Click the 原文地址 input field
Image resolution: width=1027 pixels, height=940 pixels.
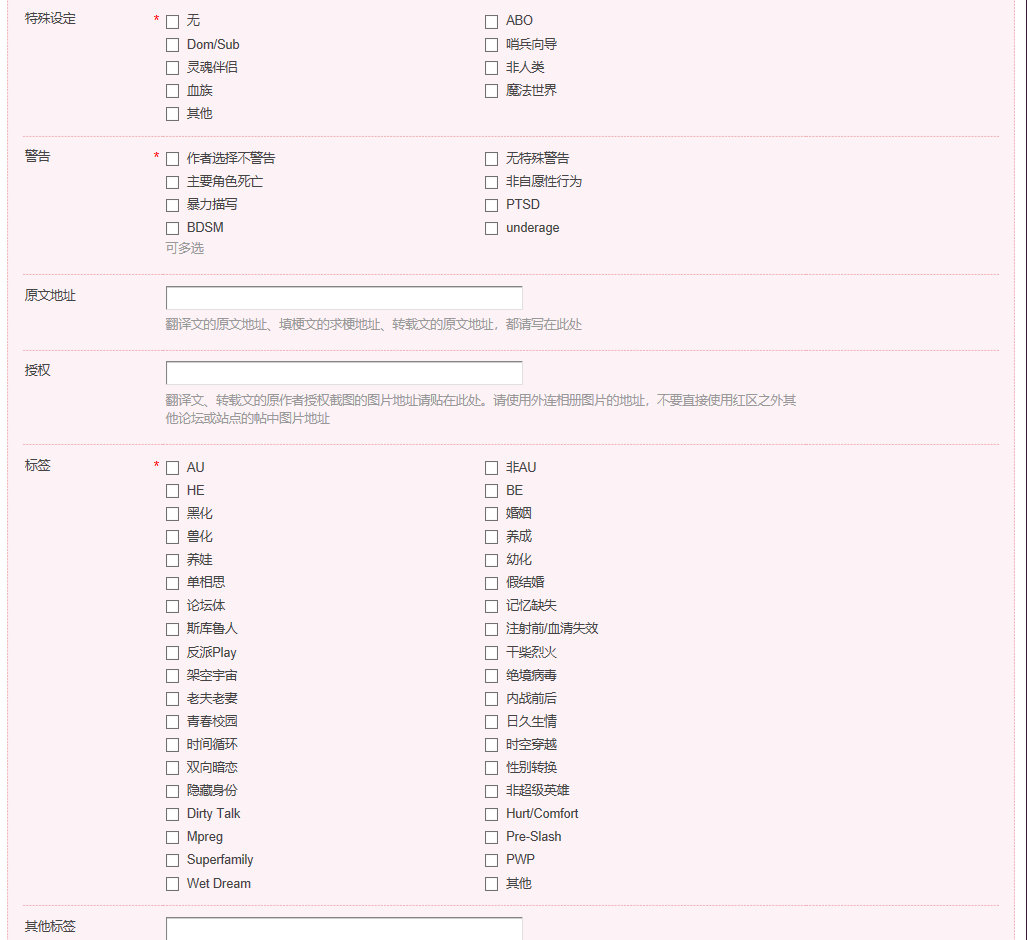[x=343, y=298]
